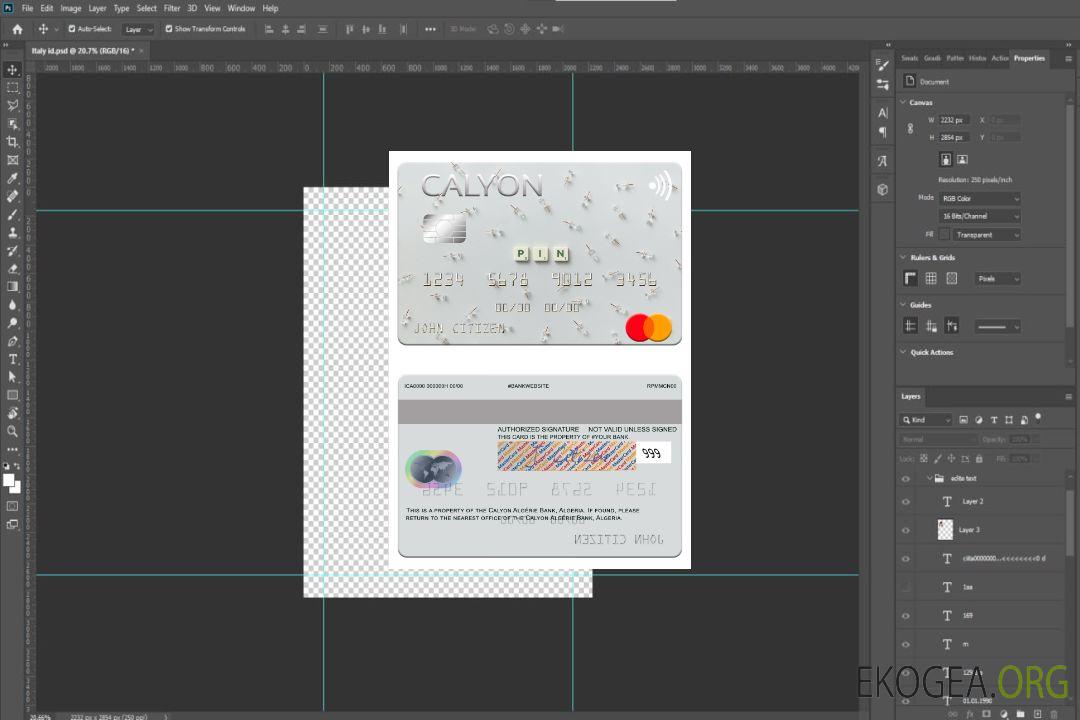This screenshot has width=1080, height=720.
Task: Select the Move tool in the toolbox
Action: (x=13, y=70)
